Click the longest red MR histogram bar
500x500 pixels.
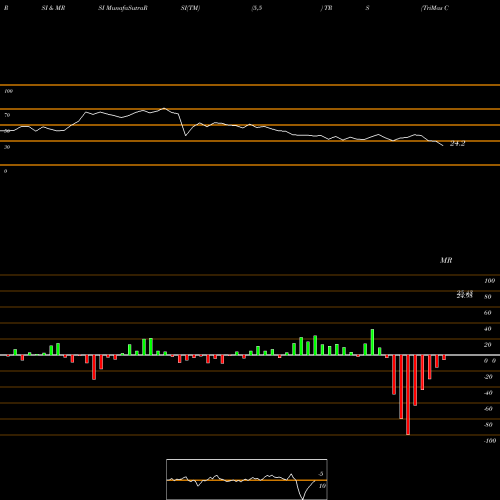(408, 395)
